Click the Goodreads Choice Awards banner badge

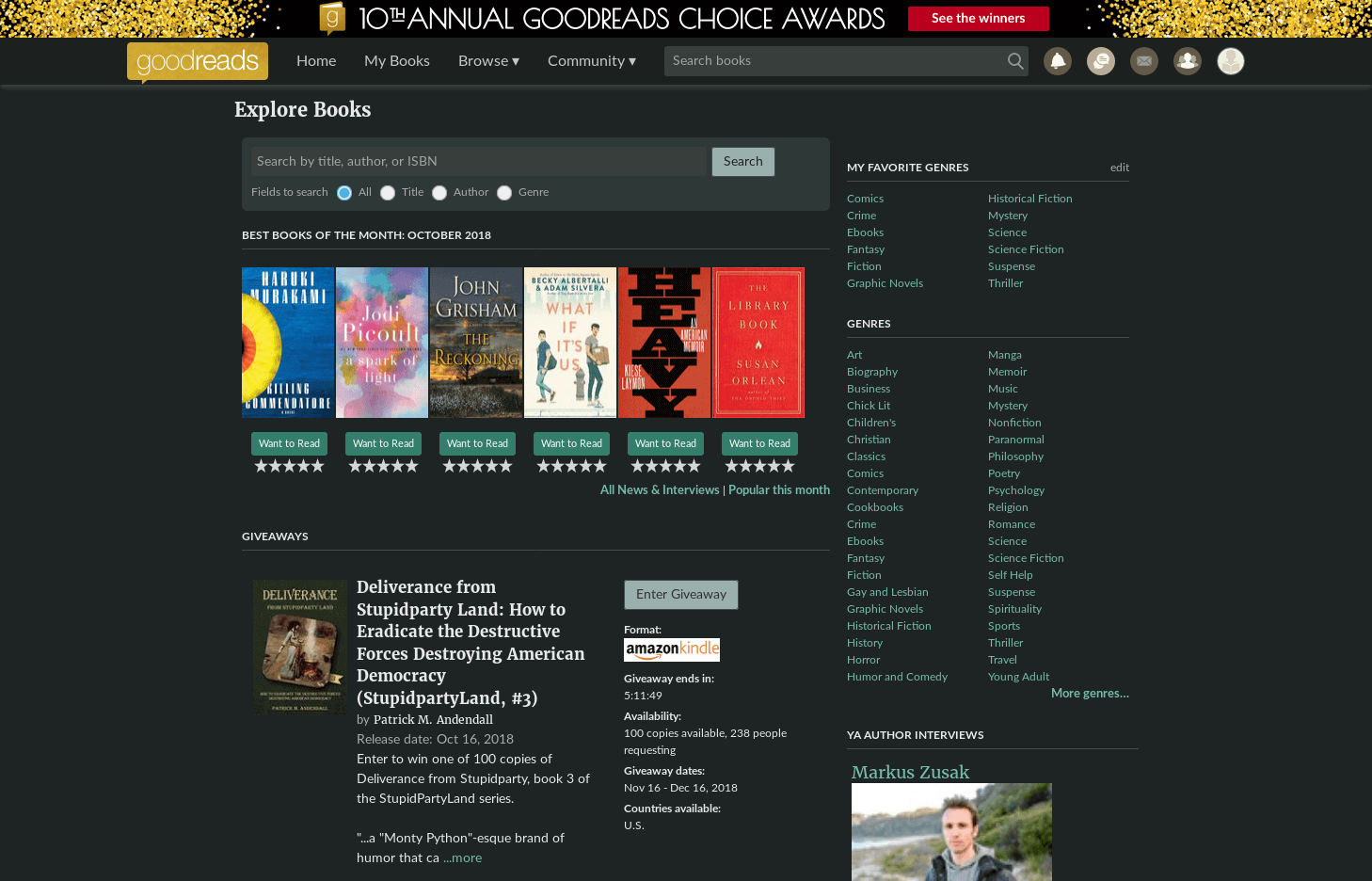point(332,18)
